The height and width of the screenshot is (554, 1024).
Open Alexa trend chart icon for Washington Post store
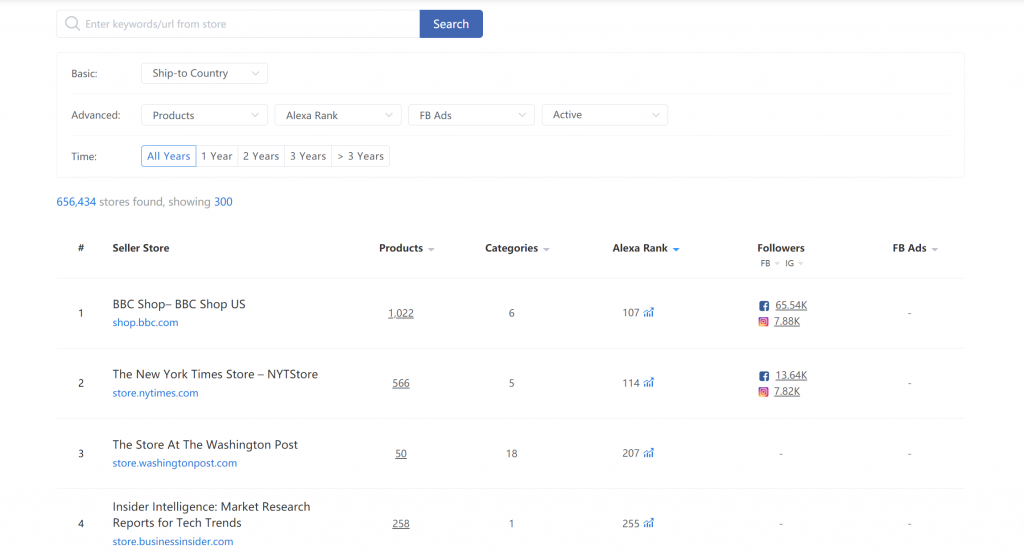point(648,453)
